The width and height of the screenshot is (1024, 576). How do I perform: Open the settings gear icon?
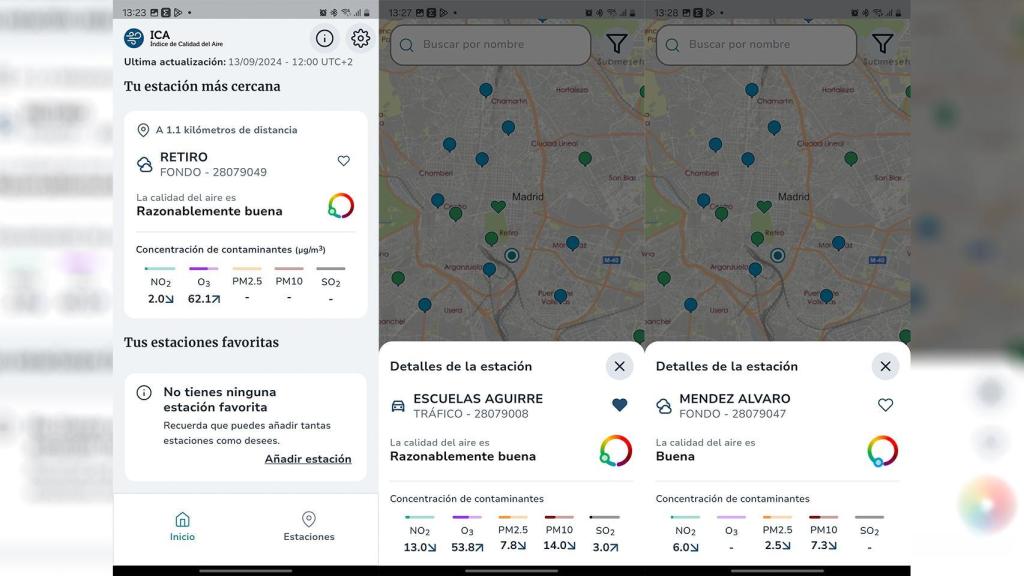[360, 38]
